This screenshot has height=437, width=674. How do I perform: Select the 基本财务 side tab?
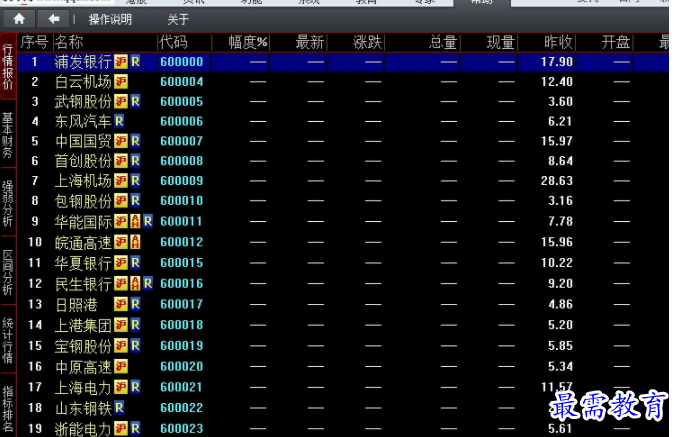(x=8, y=135)
